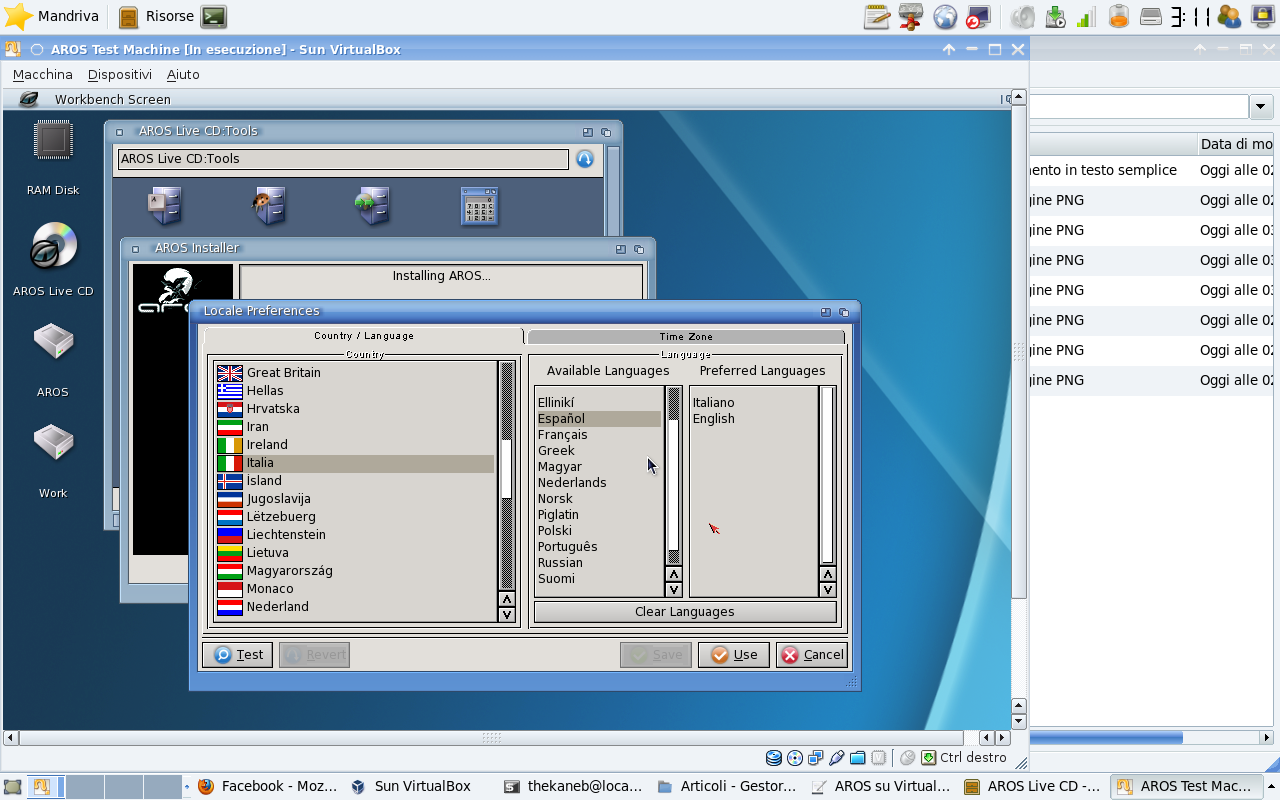Open the Aiuto menu
The image size is (1280, 800).
(x=183, y=74)
